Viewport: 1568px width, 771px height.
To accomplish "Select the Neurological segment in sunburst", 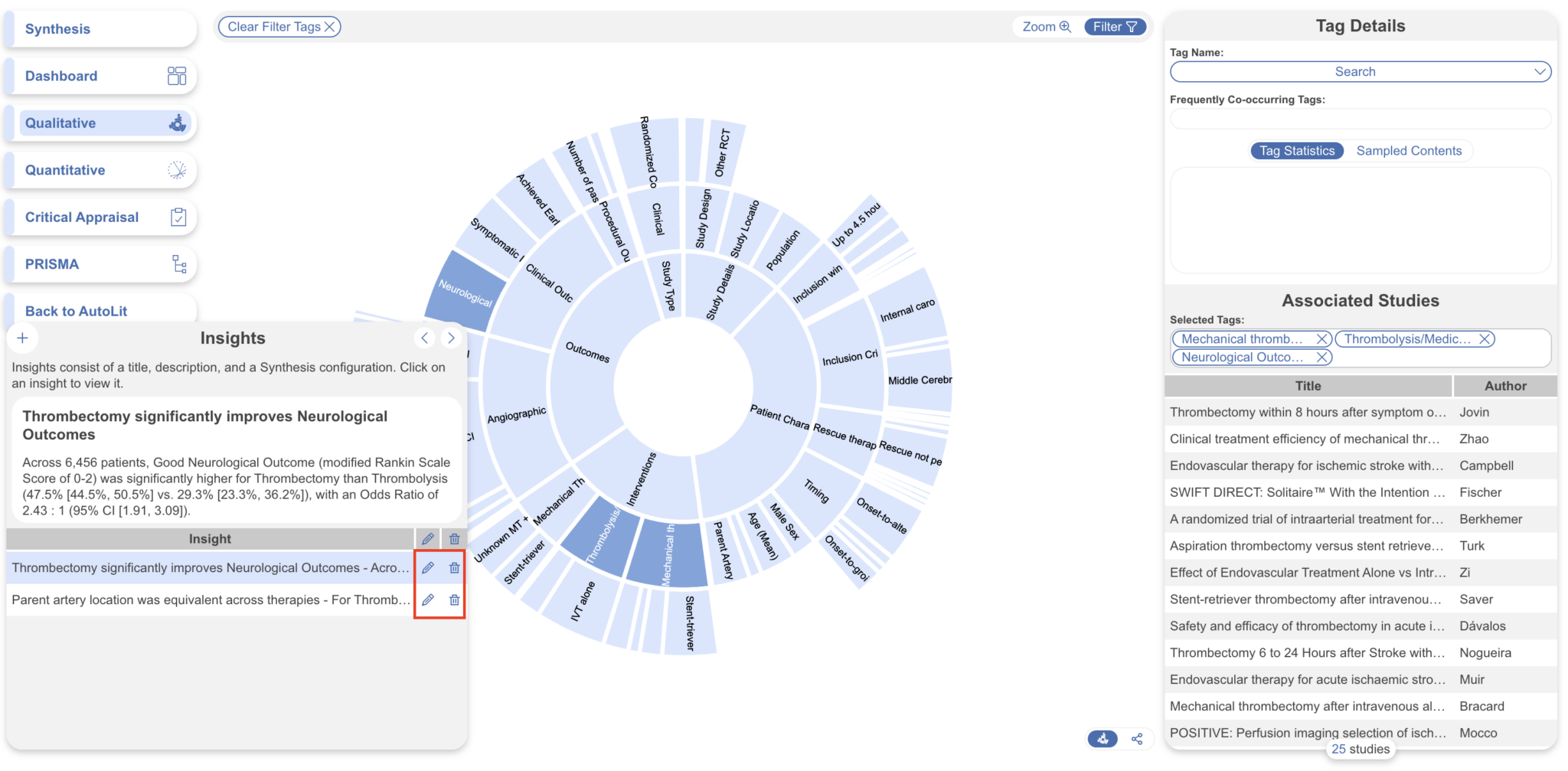I will coord(465,292).
